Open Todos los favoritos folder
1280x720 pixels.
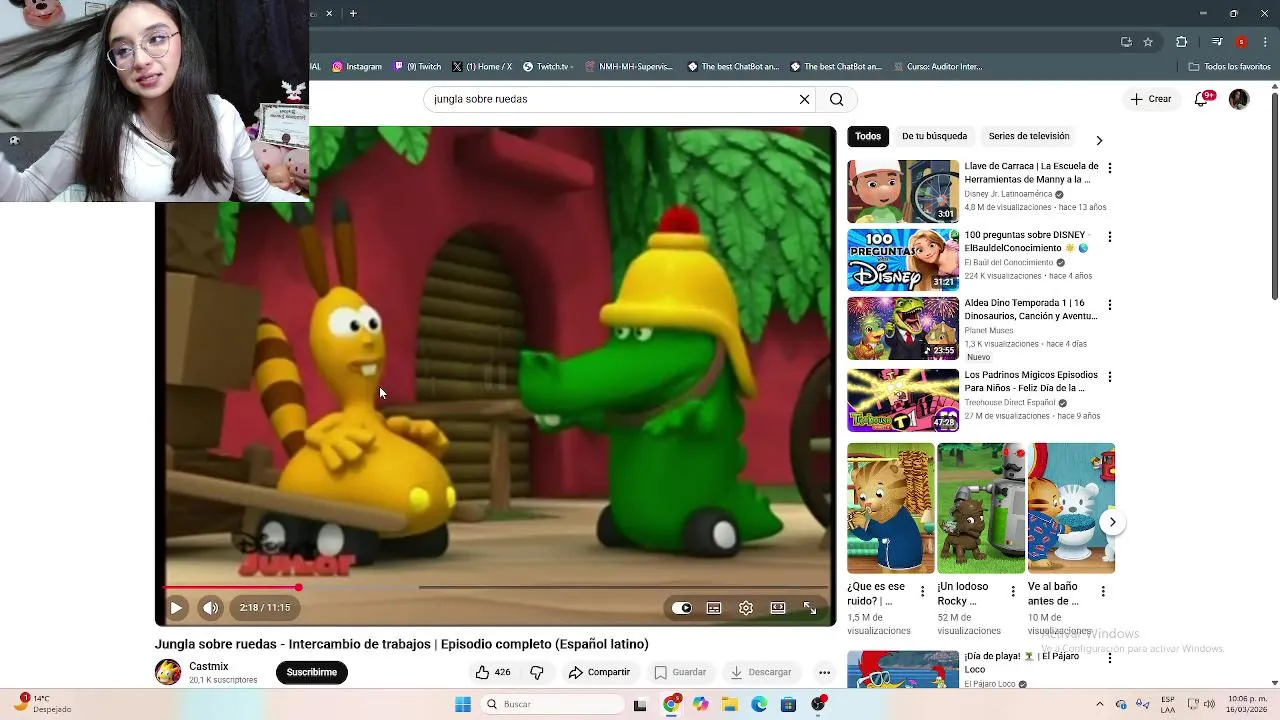click(1230, 67)
